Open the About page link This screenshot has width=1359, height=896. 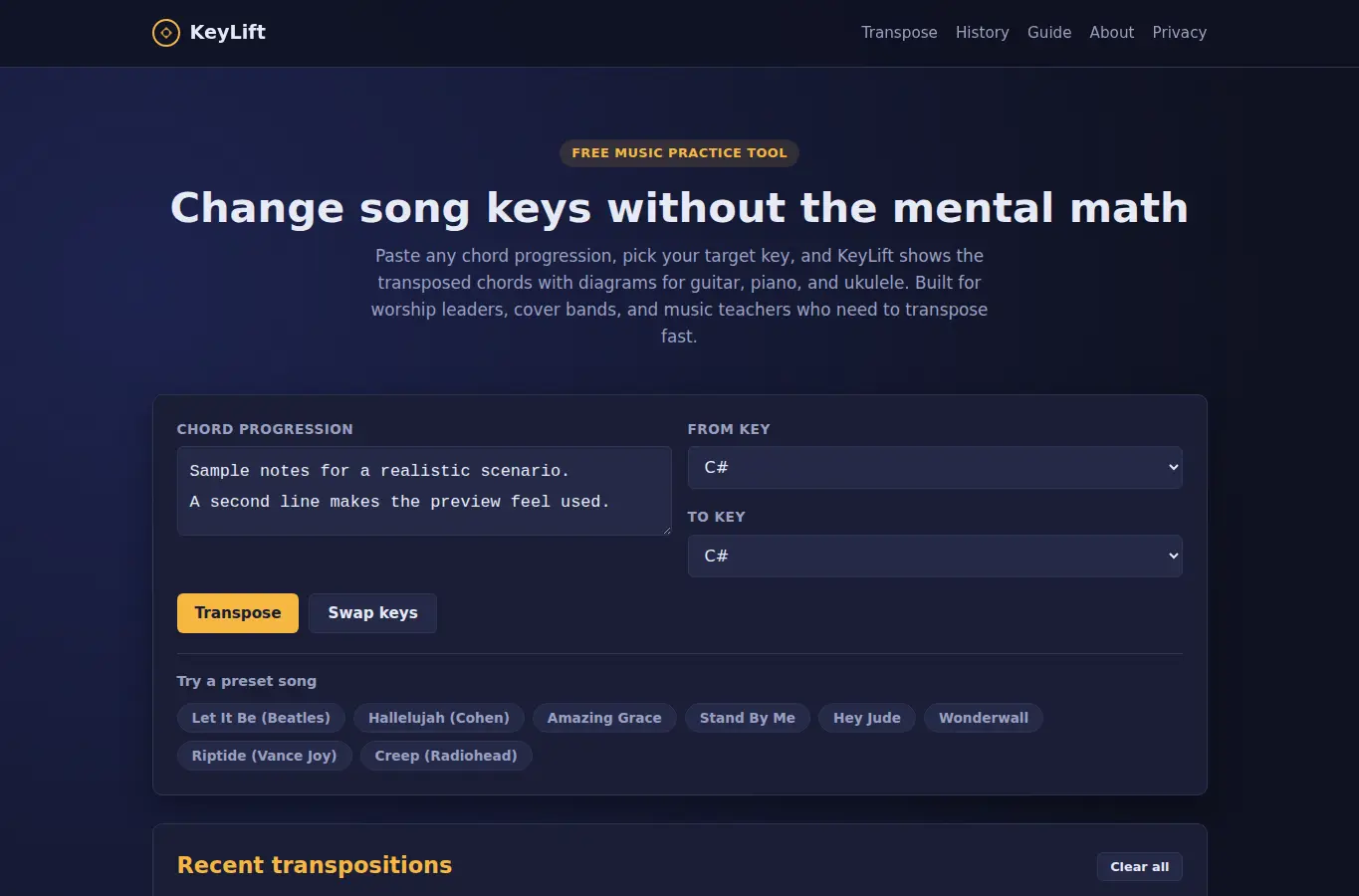(x=1111, y=33)
